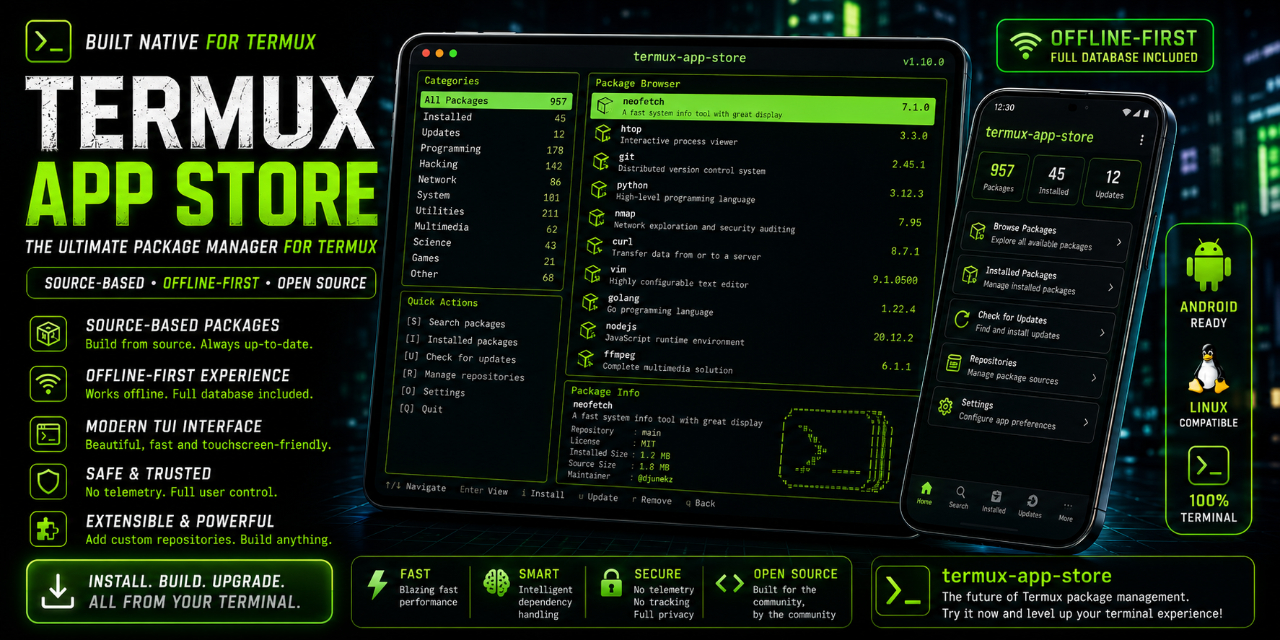
Task: Switch to Updates tab in phone navigation
Action: click(1030, 506)
